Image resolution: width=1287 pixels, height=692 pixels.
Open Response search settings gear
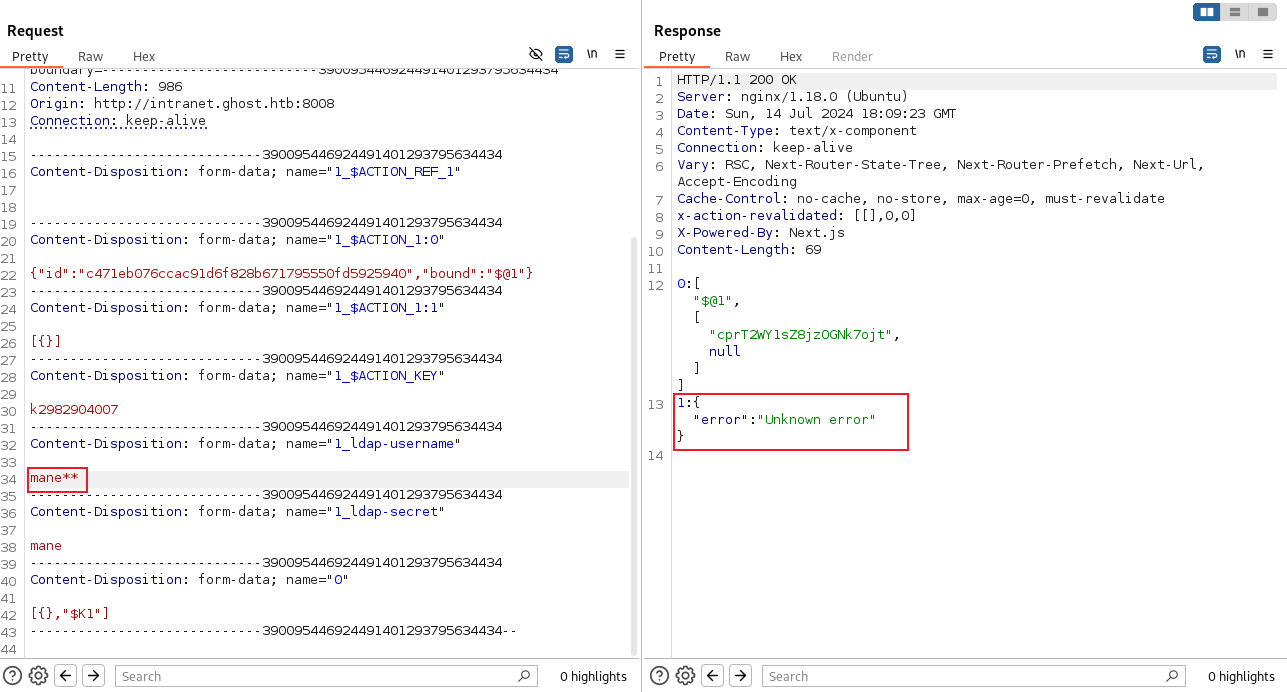[685, 675]
